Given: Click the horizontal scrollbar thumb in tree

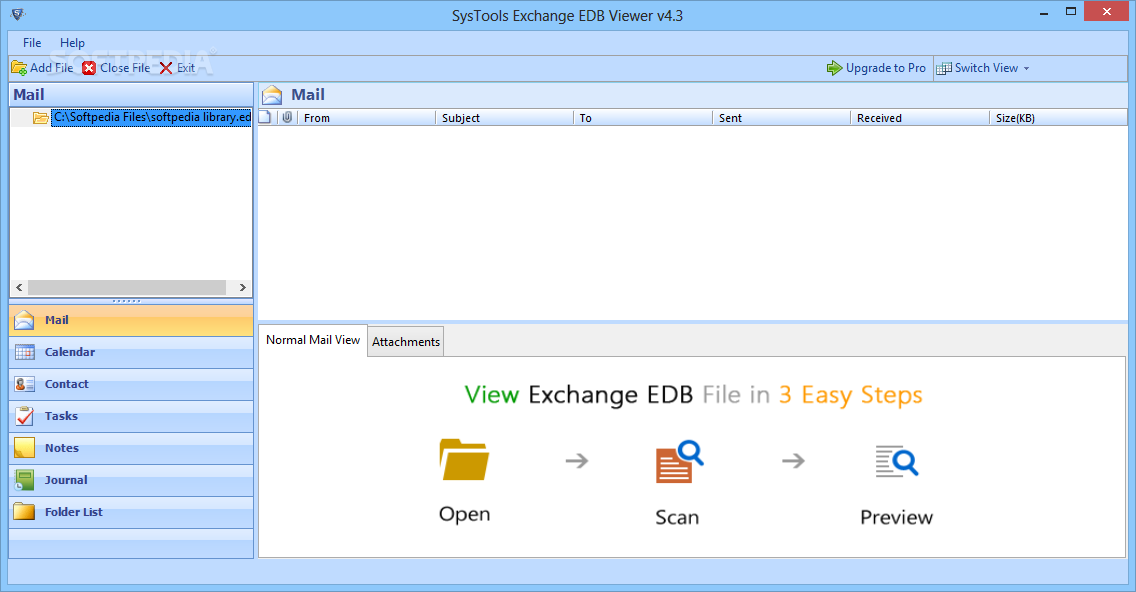Looking at the screenshot, I should click(127, 288).
